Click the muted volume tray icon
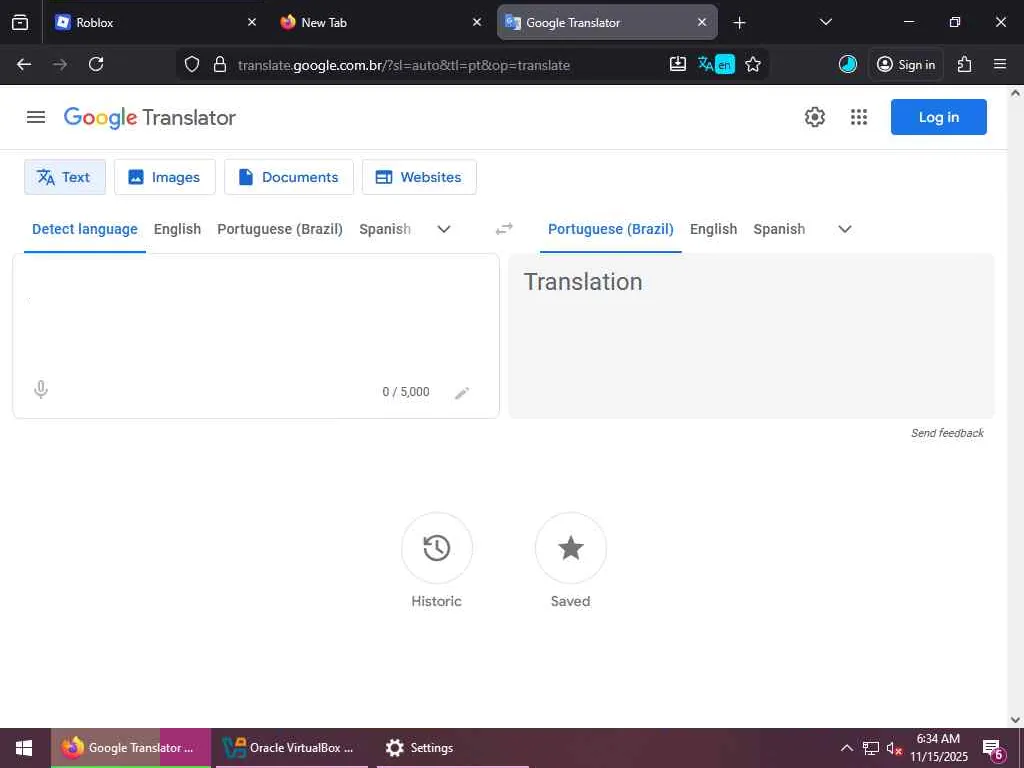 tap(894, 748)
